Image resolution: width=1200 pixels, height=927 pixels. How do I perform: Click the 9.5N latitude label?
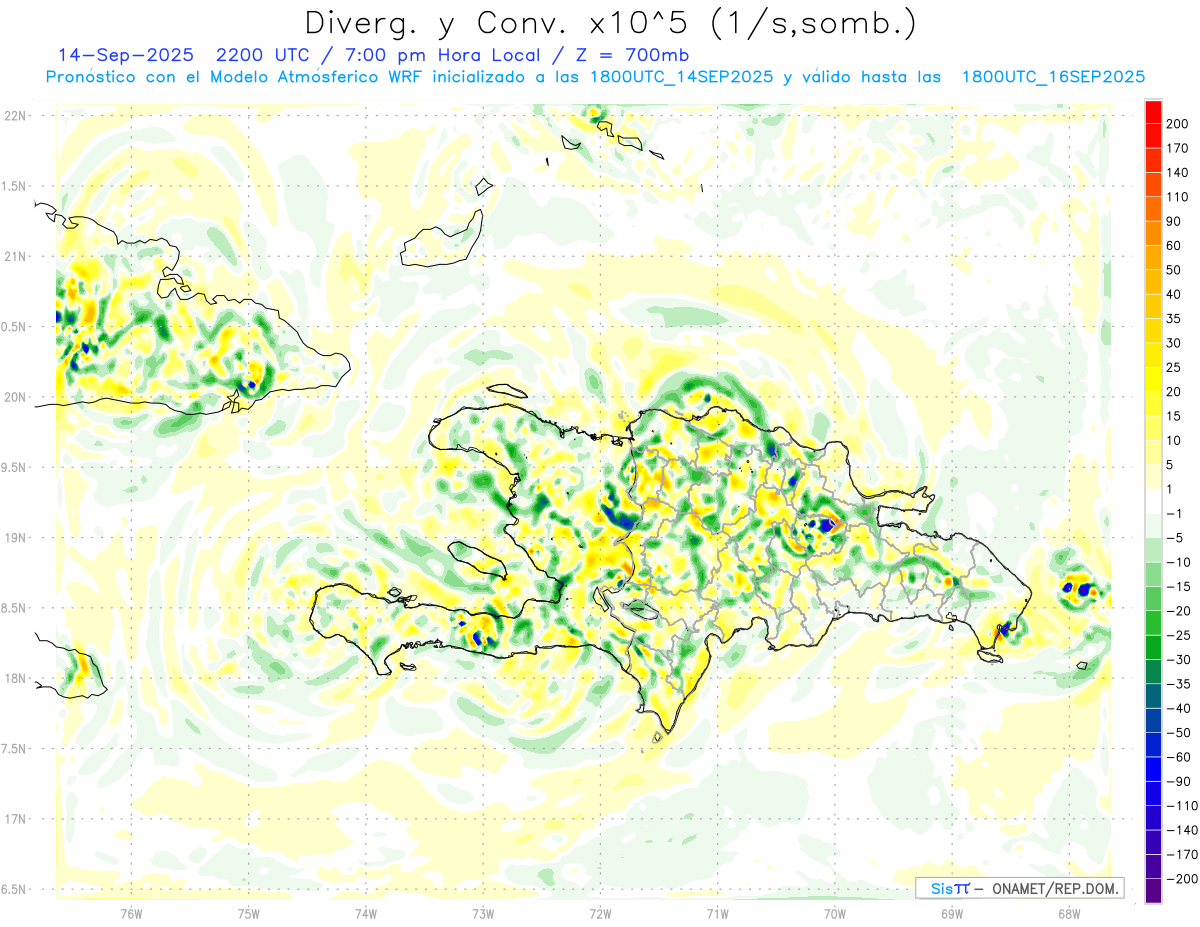(x=15, y=467)
